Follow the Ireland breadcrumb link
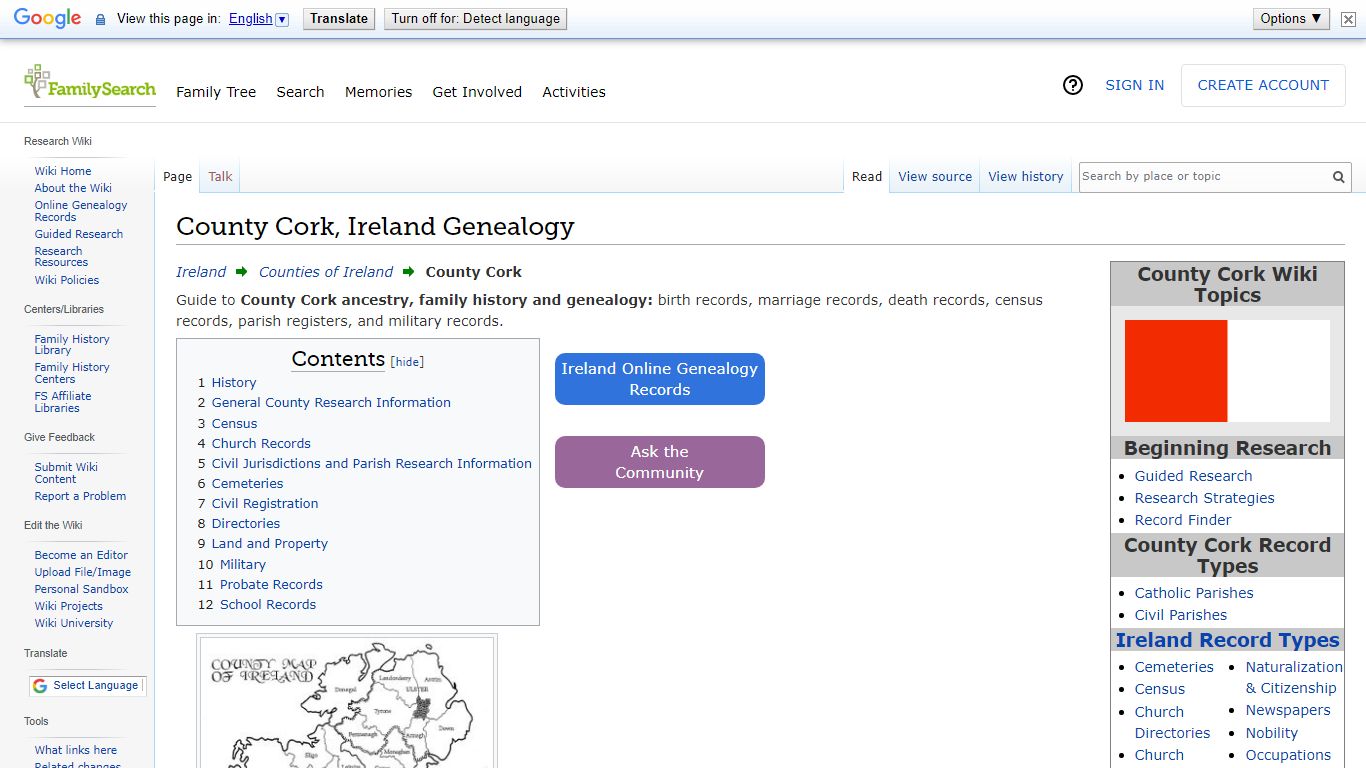This screenshot has width=1366, height=768. [201, 272]
